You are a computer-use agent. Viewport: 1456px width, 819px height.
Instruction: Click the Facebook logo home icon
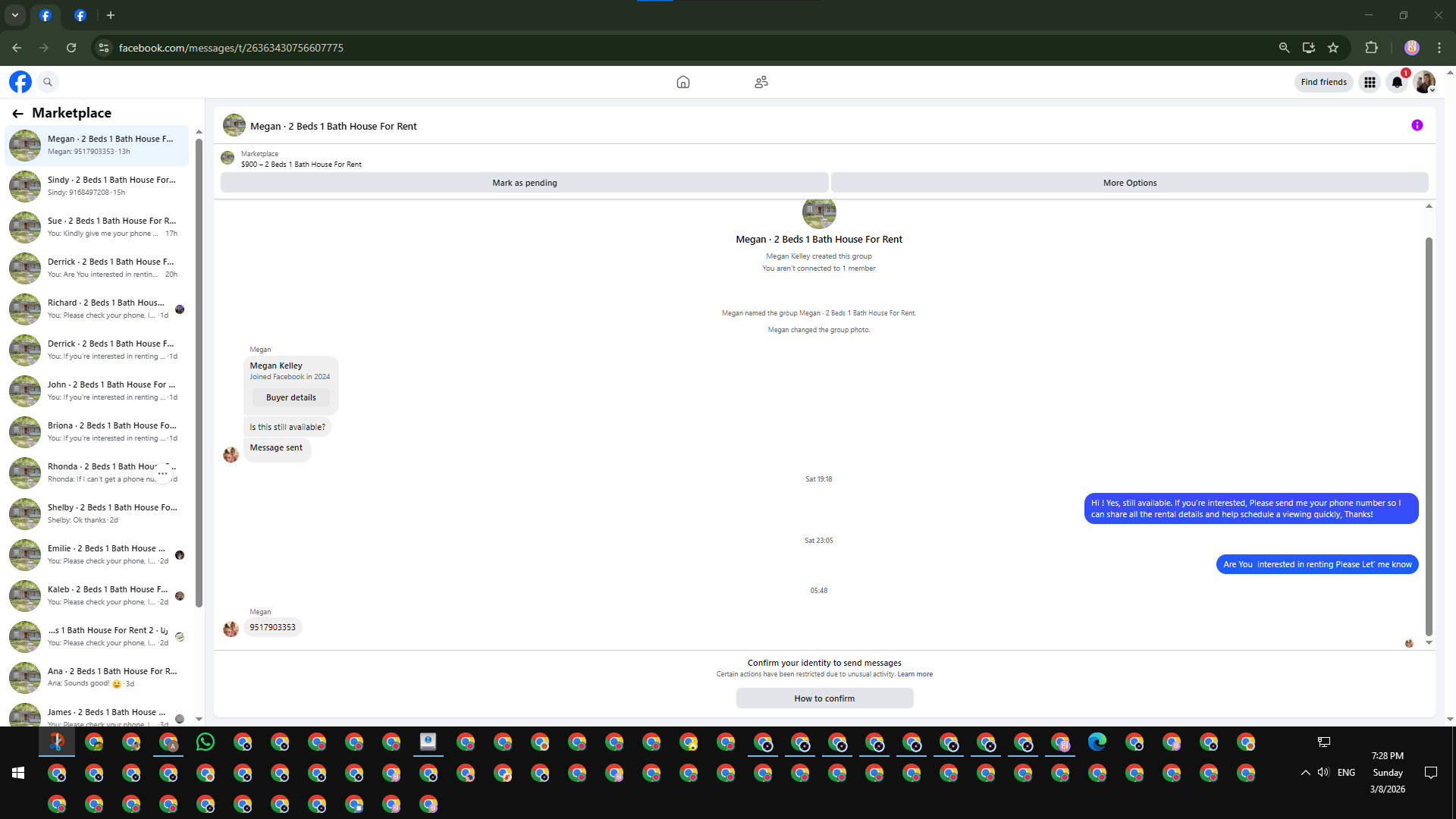coord(20,82)
